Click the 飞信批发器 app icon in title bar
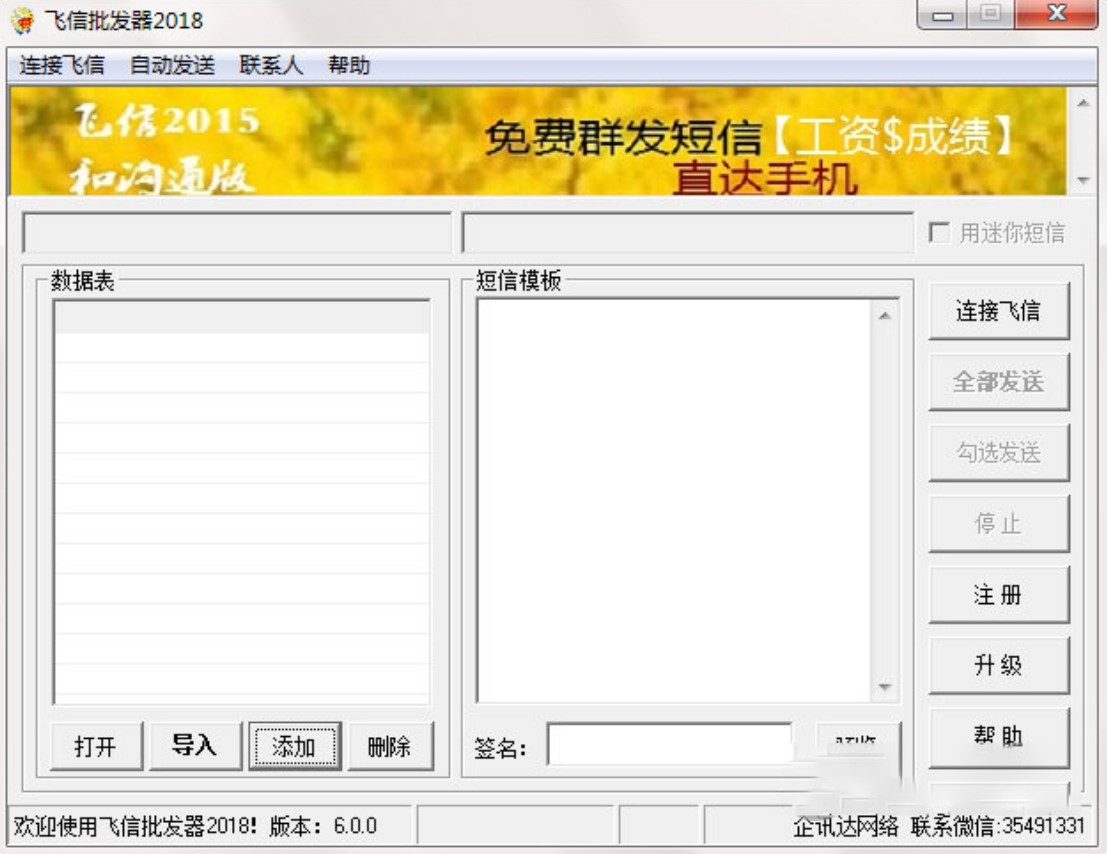The width and height of the screenshot is (1107, 854). (x=23, y=20)
